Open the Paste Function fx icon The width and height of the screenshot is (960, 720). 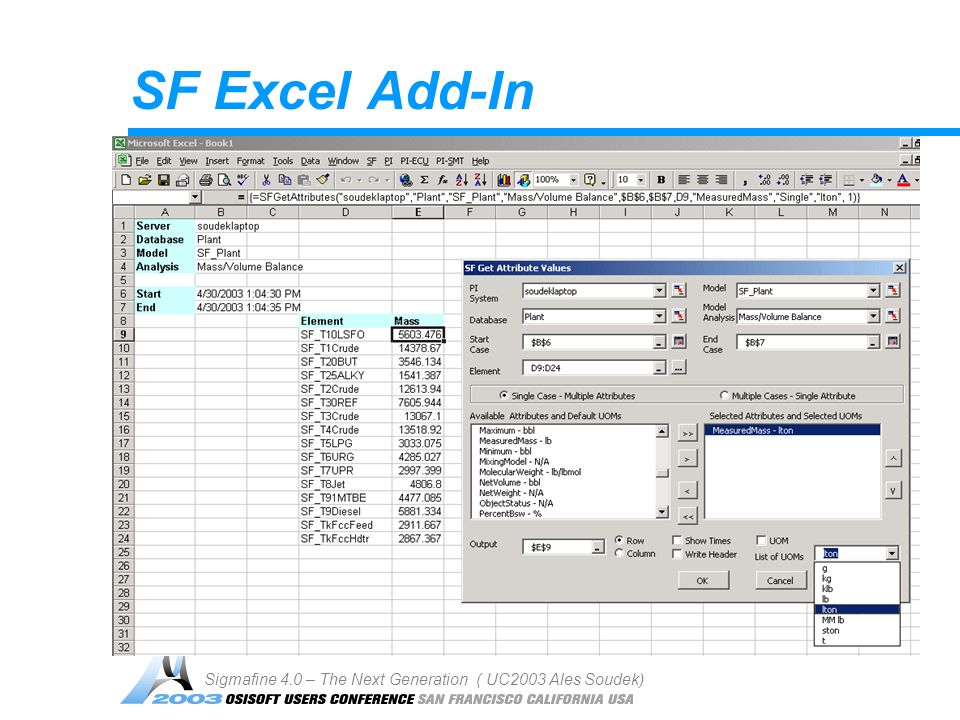[443, 179]
